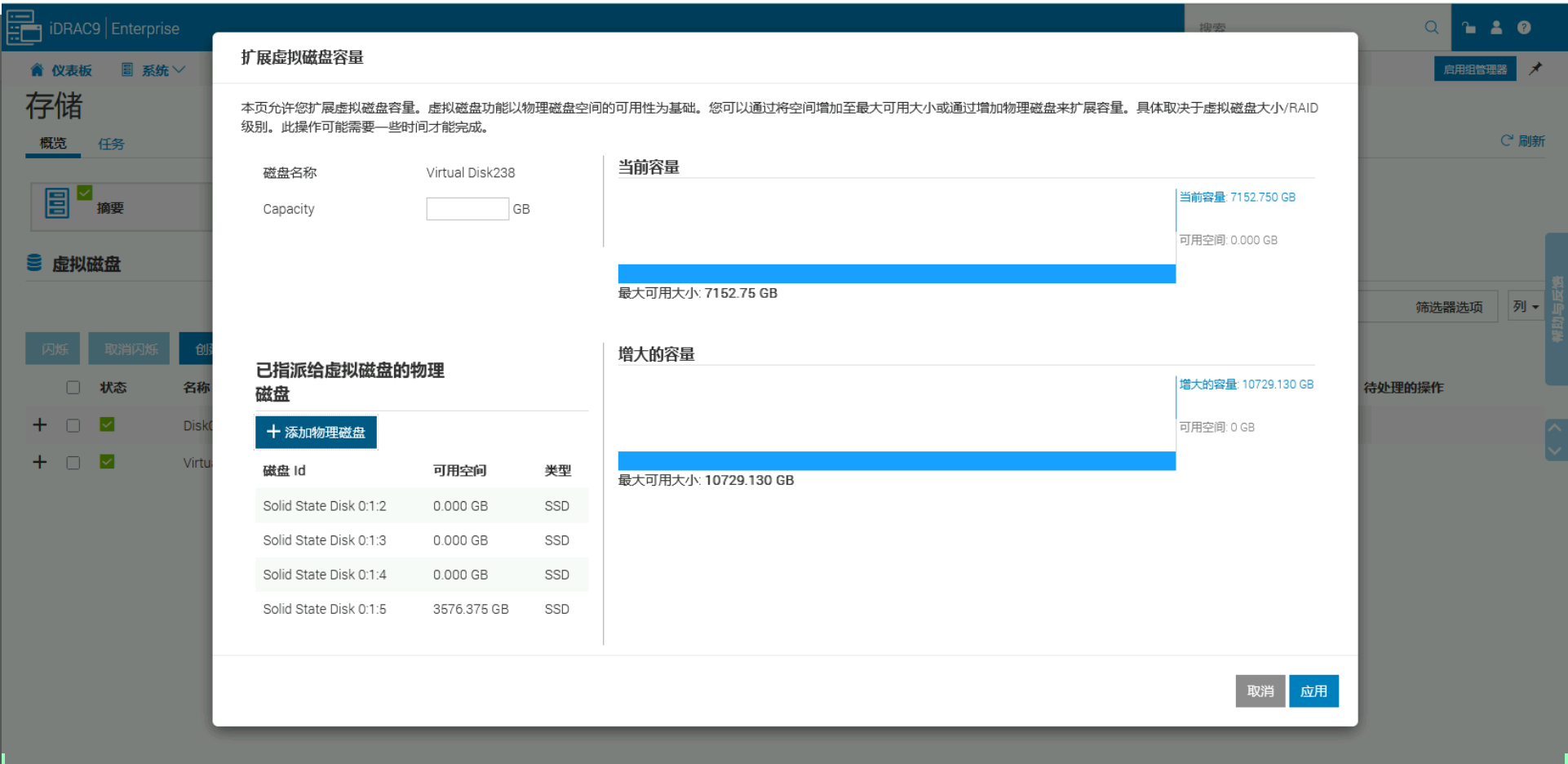Viewport: 1568px width, 764px height.
Task: Click the Virtual Disk238 disk name value
Action: point(471,172)
